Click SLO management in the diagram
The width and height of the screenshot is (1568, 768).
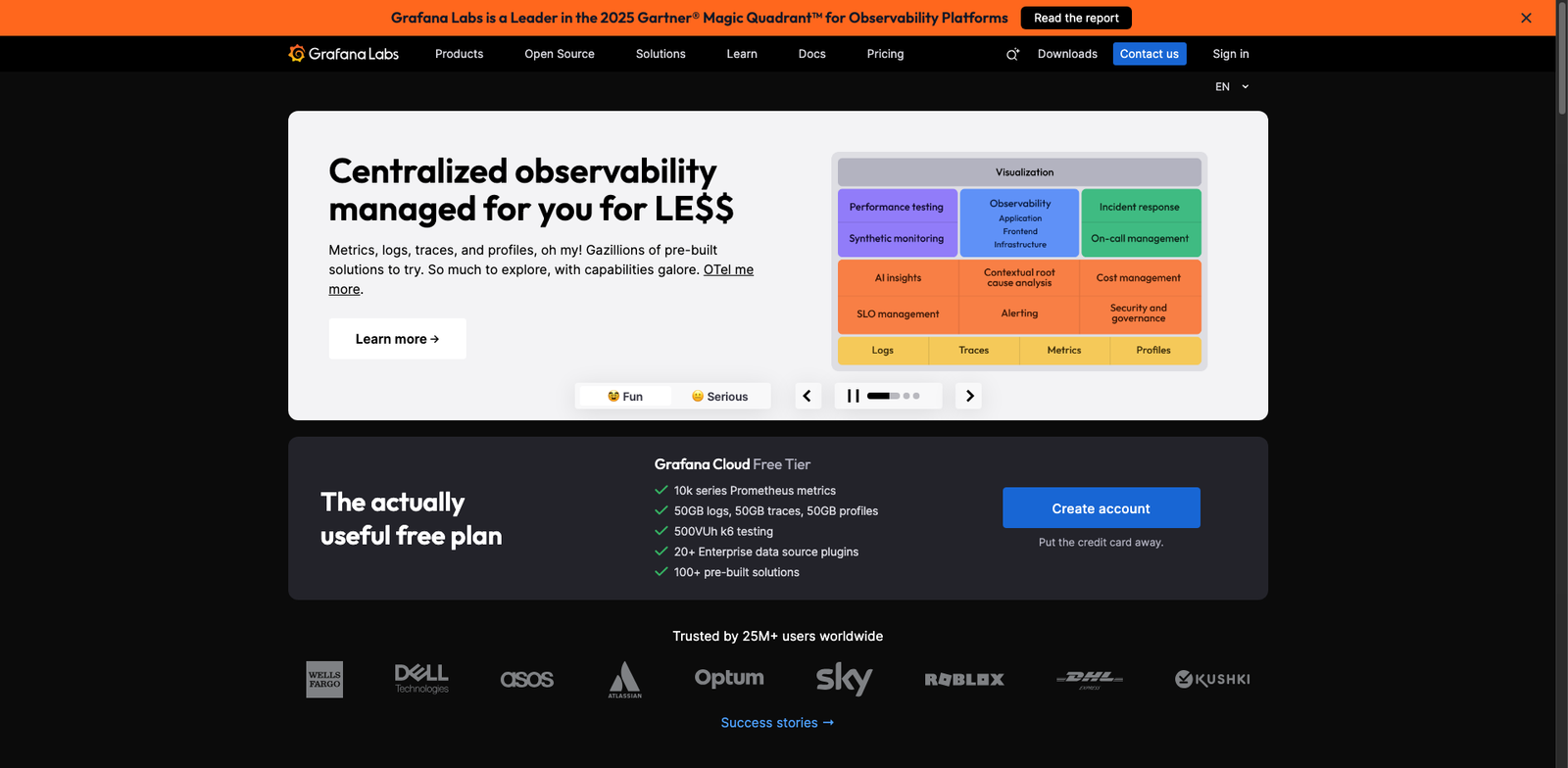(x=898, y=314)
